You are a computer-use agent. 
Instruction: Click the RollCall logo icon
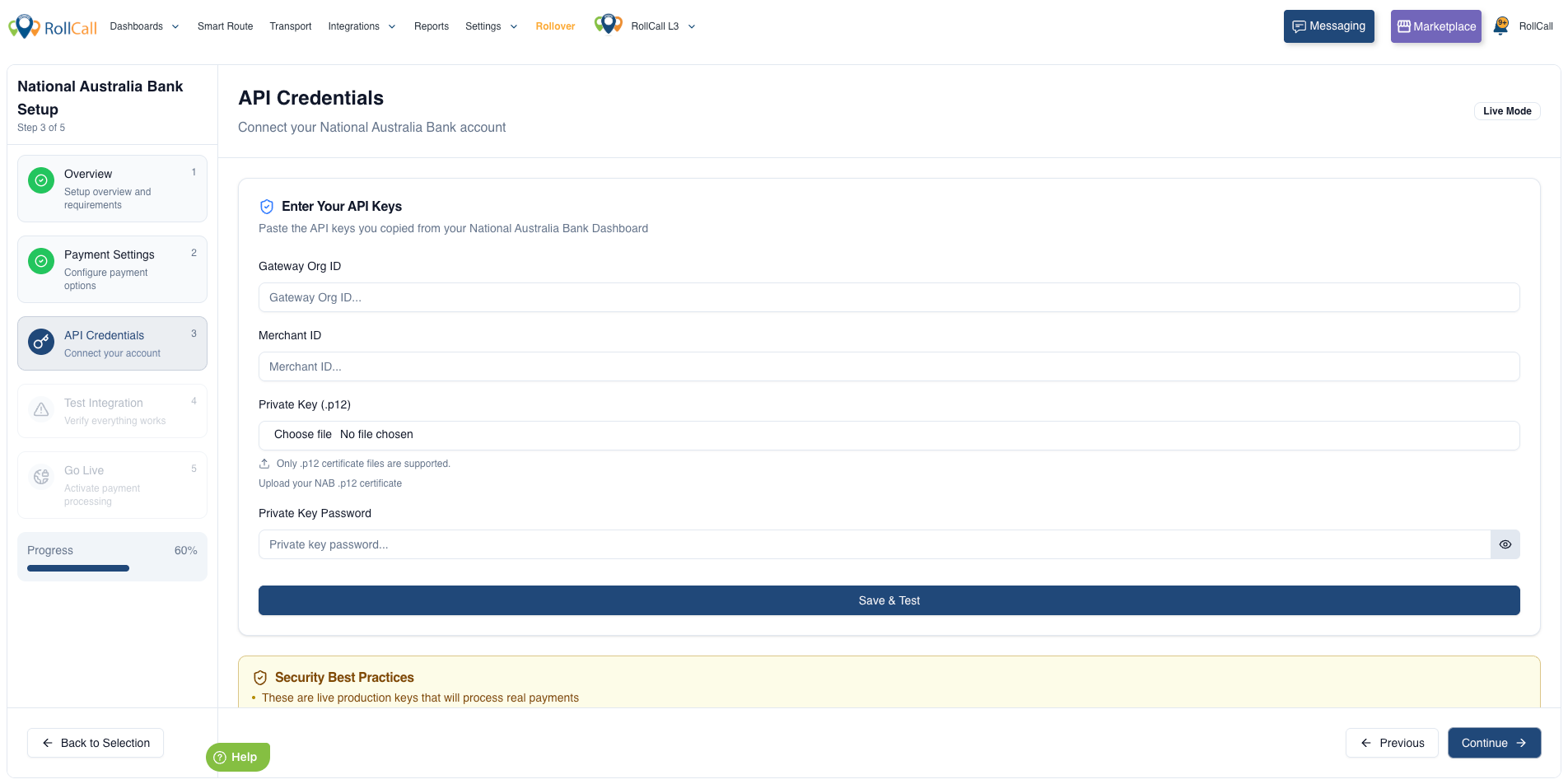[24, 26]
